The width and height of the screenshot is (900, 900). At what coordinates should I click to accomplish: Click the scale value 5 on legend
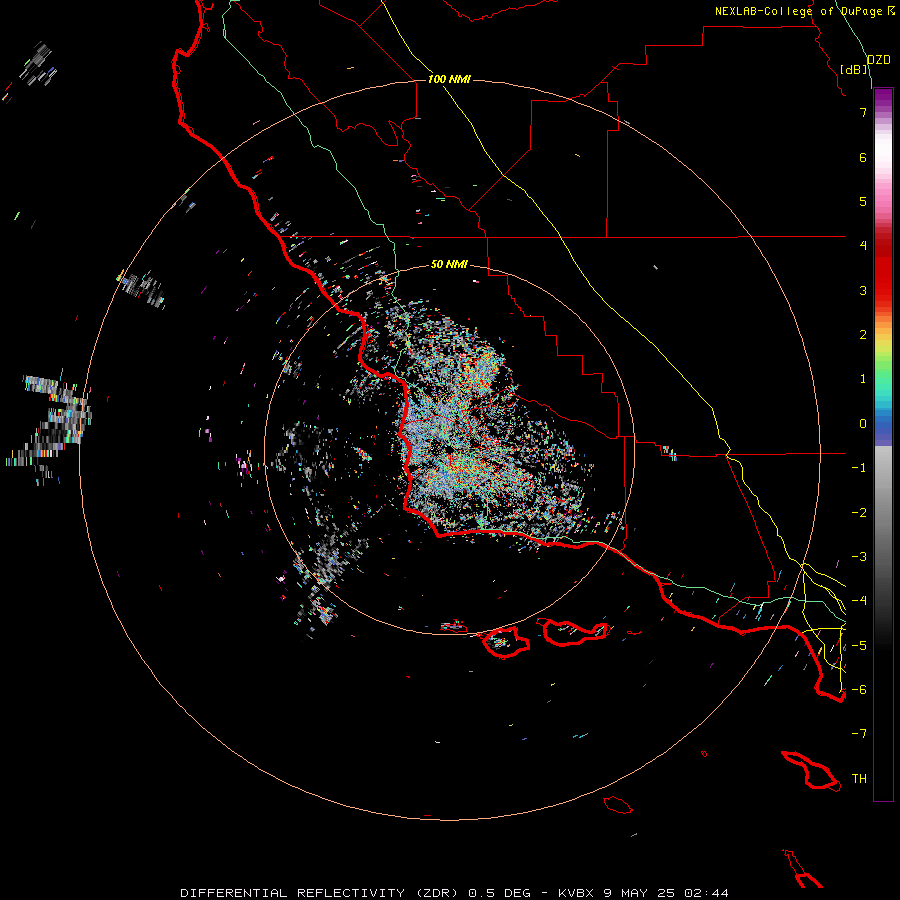click(863, 201)
